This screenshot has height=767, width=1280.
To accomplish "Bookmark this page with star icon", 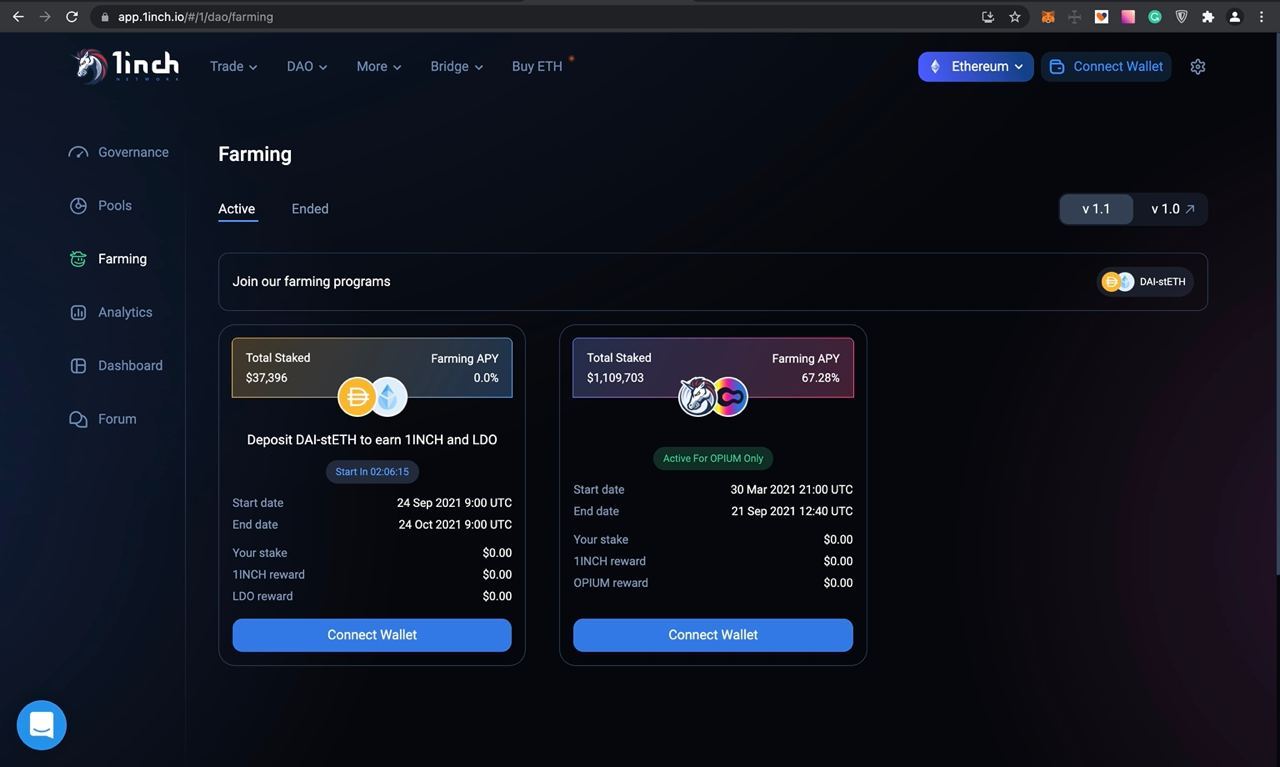I will pos(1015,17).
